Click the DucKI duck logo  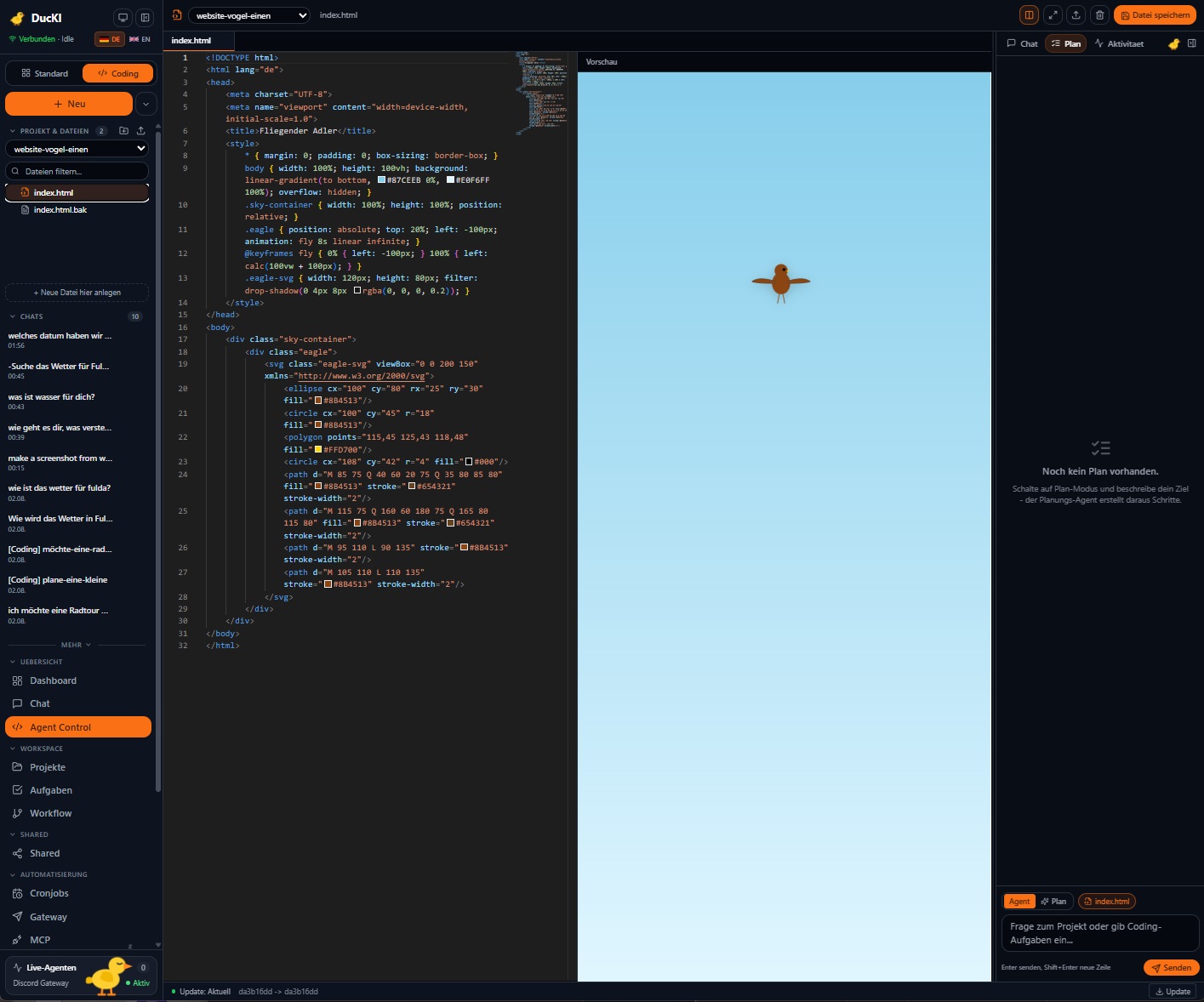[x=17, y=18]
